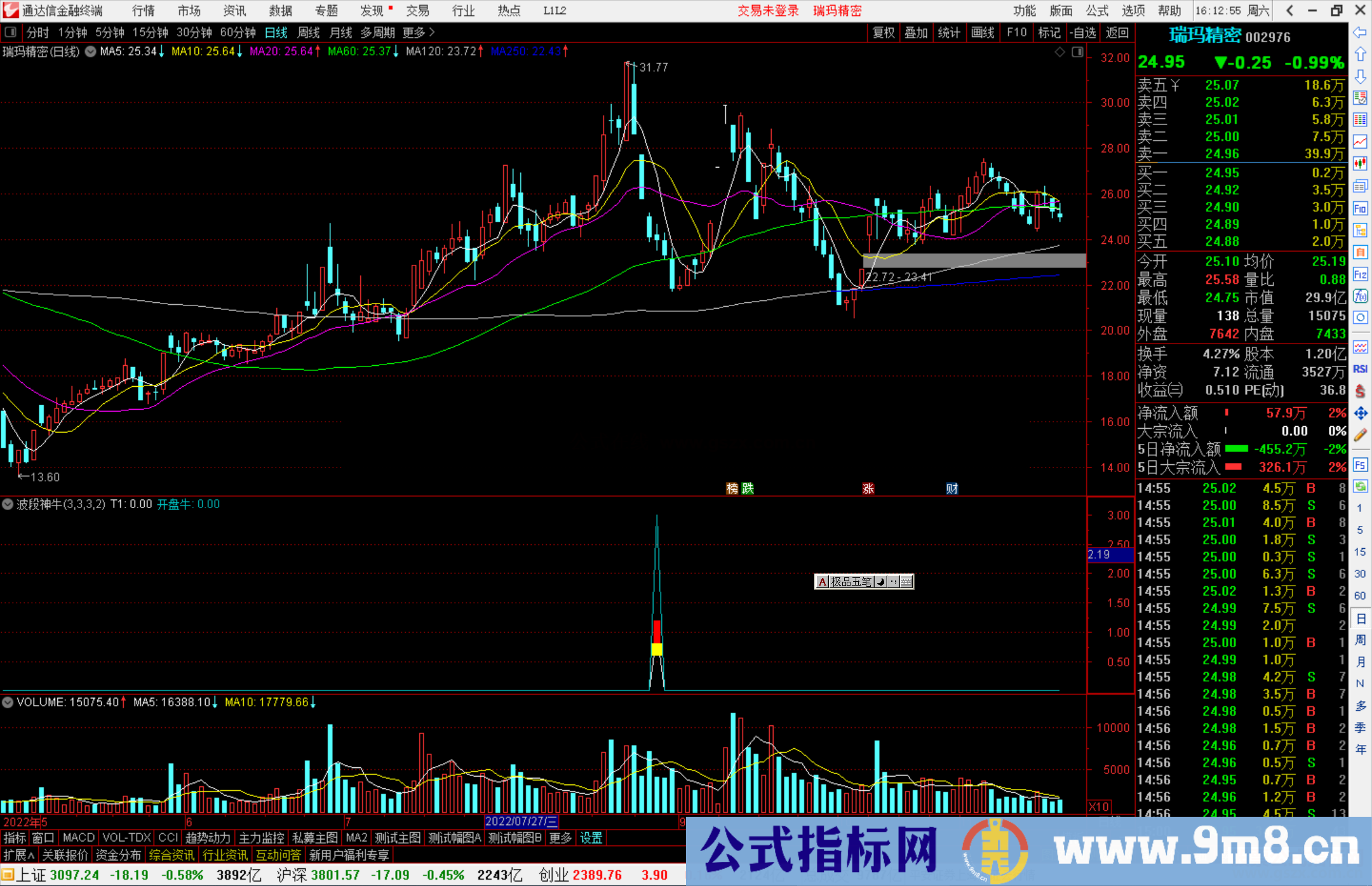Open the 波段神牛 indicator dropdown arrow
The width and height of the screenshot is (1372, 886).
tap(8, 504)
